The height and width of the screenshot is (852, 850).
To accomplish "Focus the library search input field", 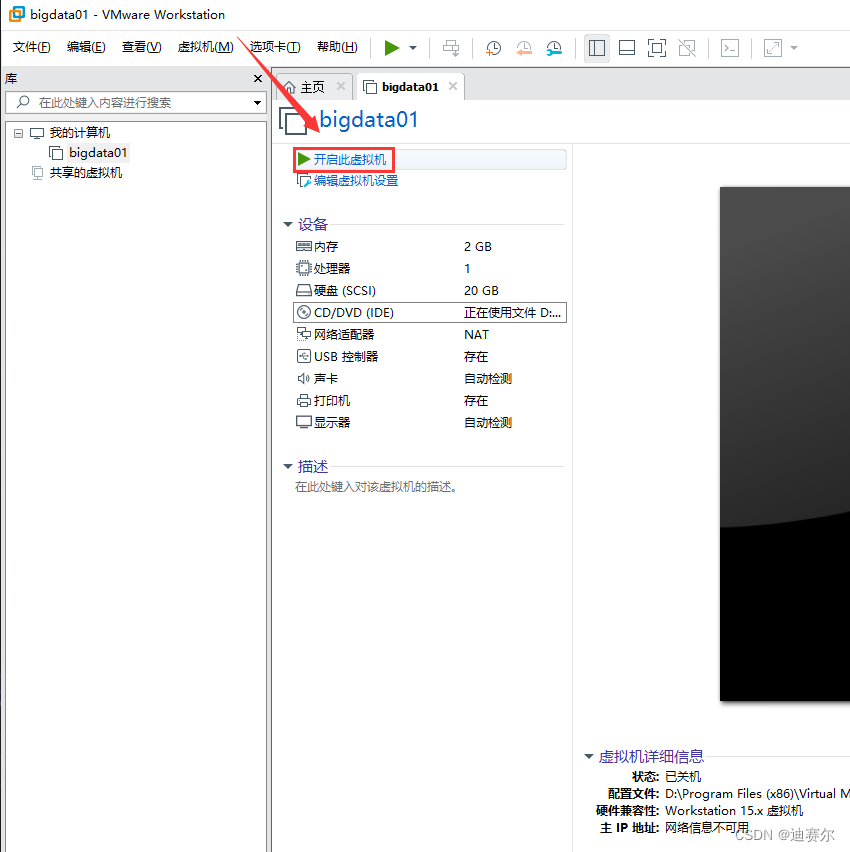I will pos(136,103).
